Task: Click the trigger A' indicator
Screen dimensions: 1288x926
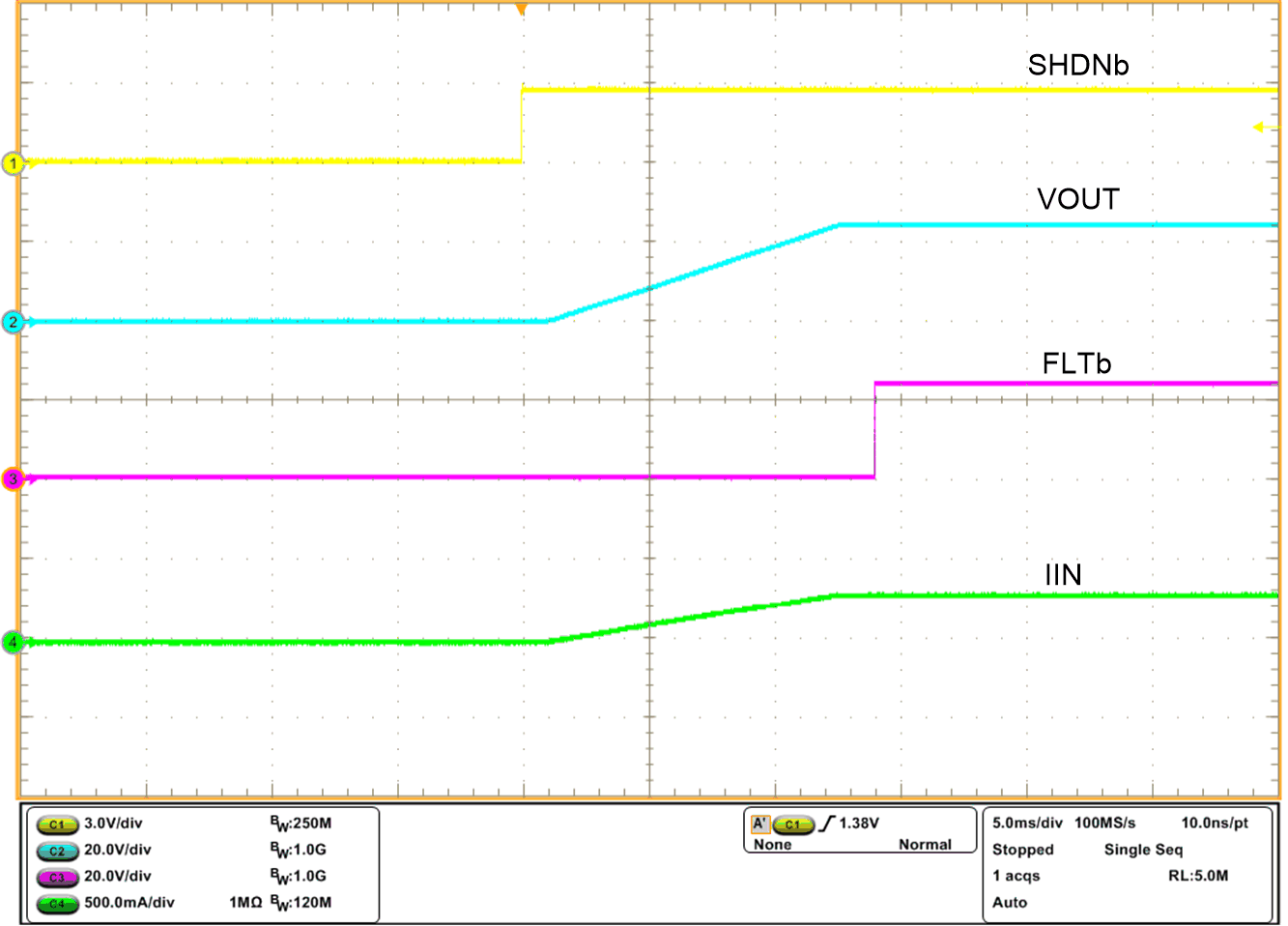Action: coord(760,824)
